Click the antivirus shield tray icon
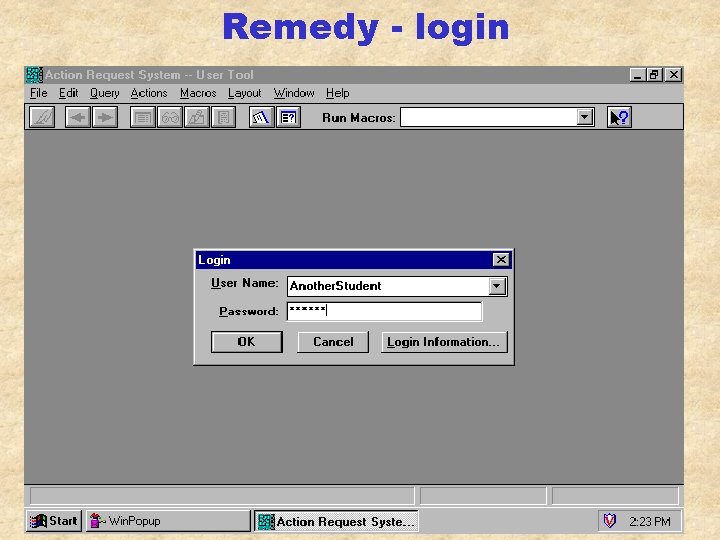720x540 pixels. pyautogui.click(x=610, y=520)
